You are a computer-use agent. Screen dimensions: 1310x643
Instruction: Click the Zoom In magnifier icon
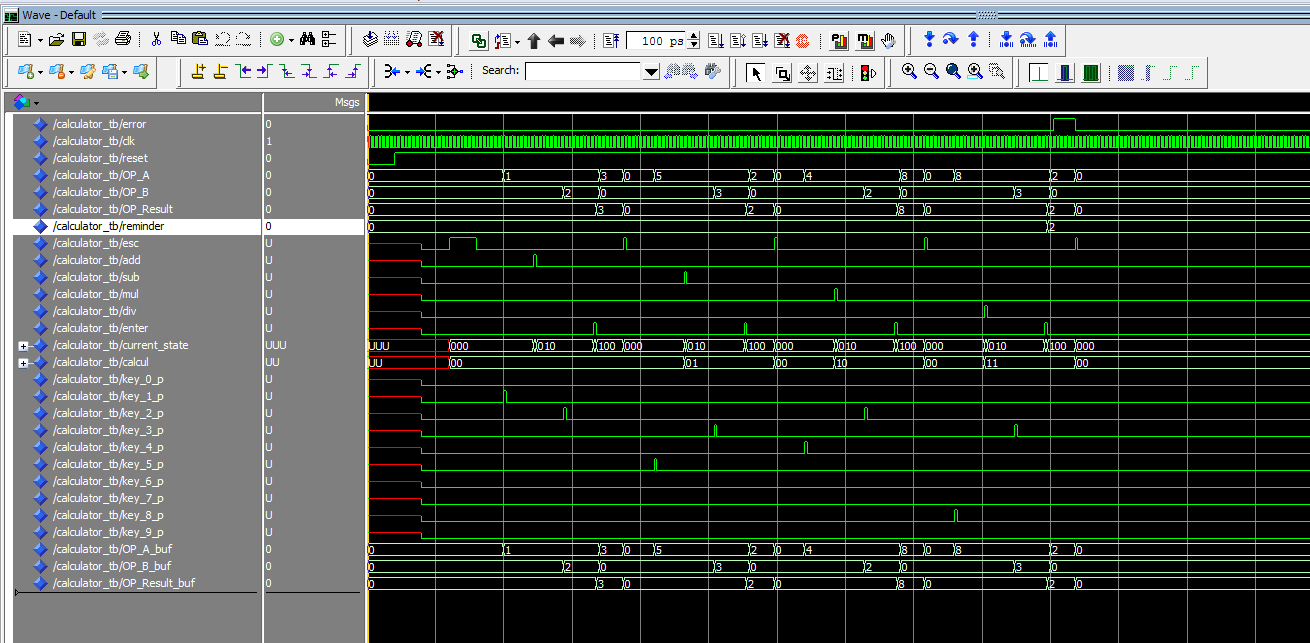pos(909,72)
